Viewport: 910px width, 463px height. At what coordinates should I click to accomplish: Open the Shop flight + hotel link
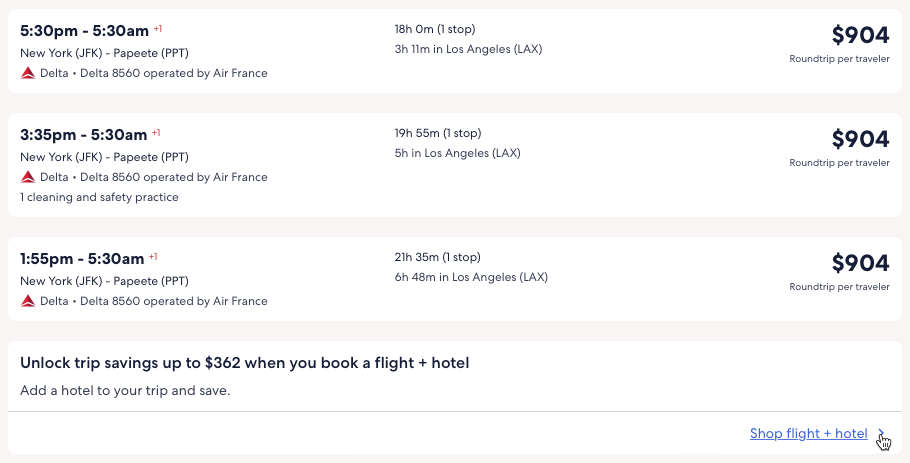click(808, 434)
